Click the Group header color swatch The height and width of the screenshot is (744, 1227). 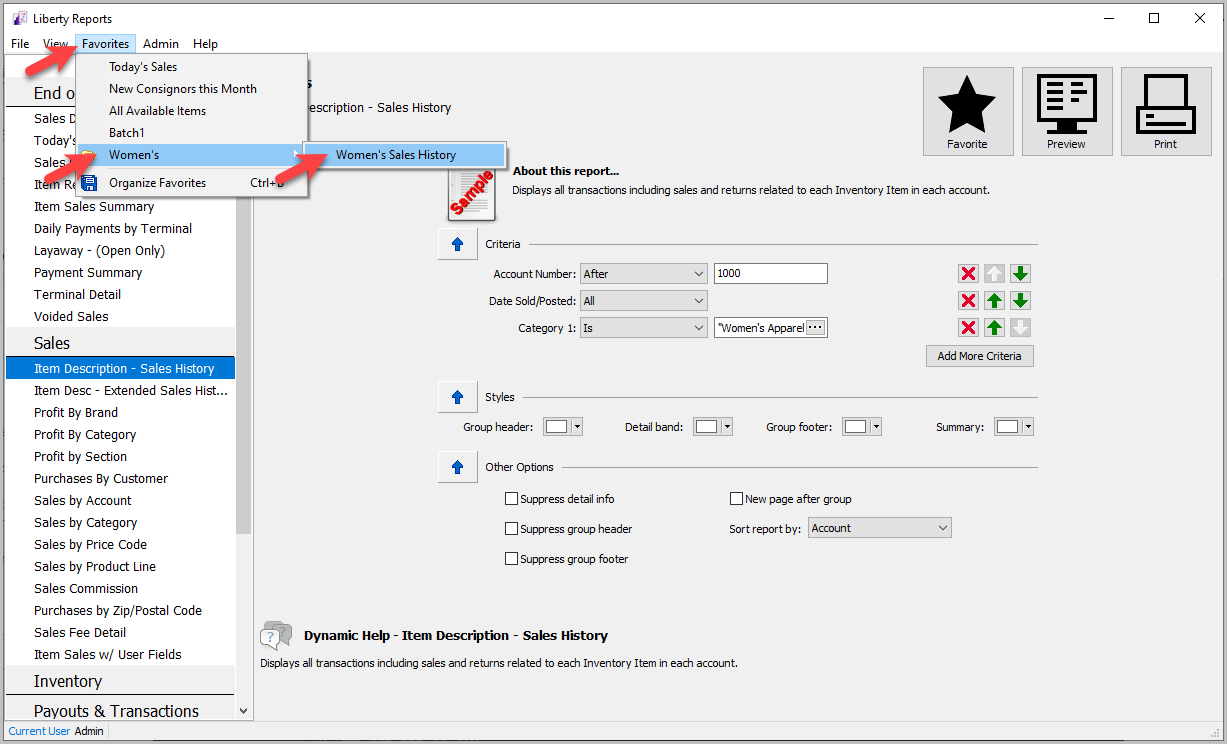click(557, 427)
